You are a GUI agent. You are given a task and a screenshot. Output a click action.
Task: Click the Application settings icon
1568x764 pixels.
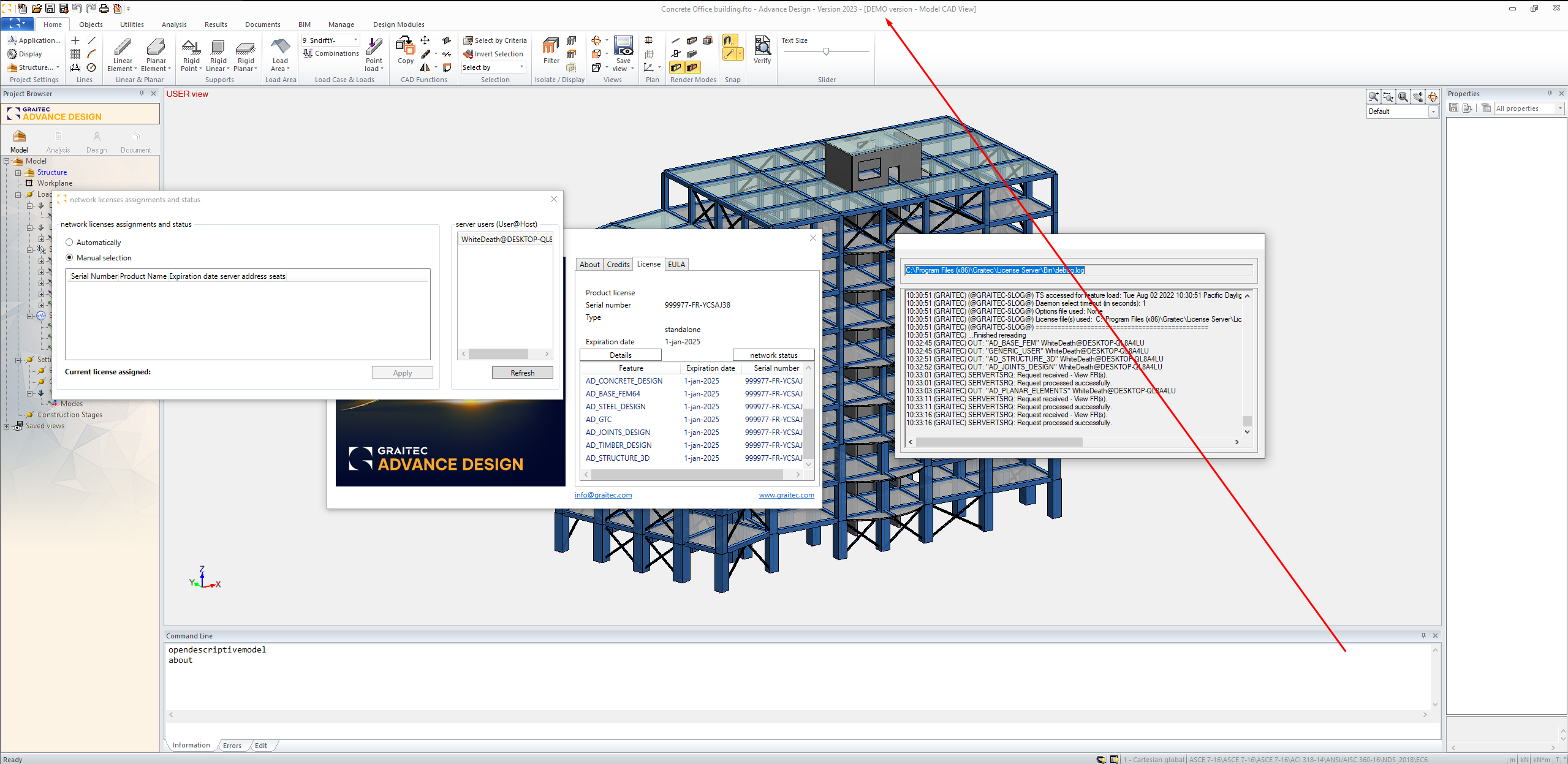(x=12, y=40)
